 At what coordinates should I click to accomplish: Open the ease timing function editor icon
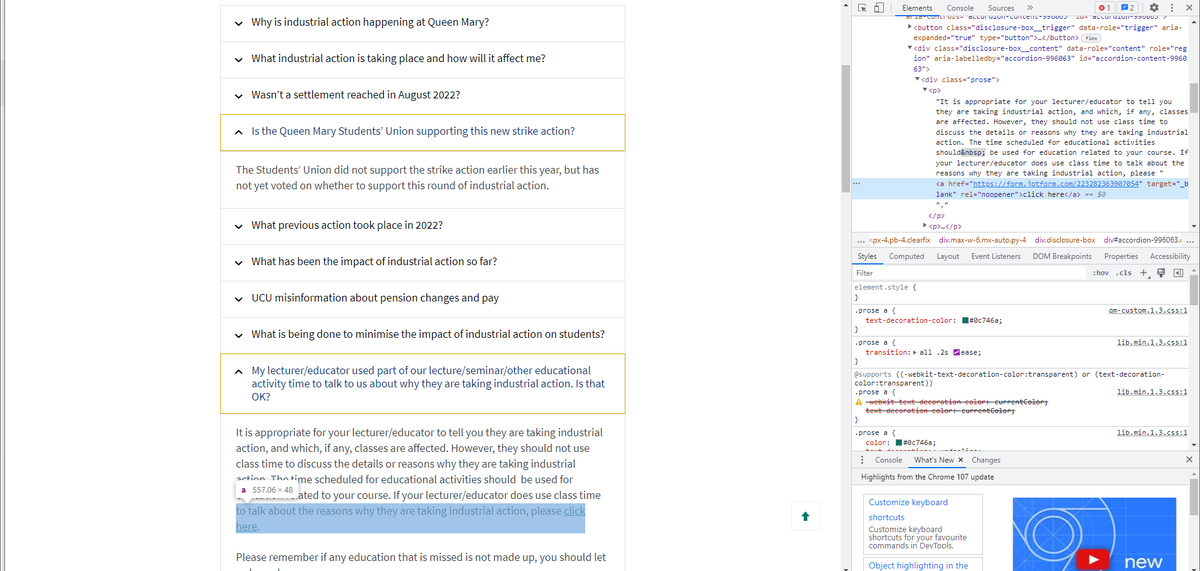pos(959,353)
